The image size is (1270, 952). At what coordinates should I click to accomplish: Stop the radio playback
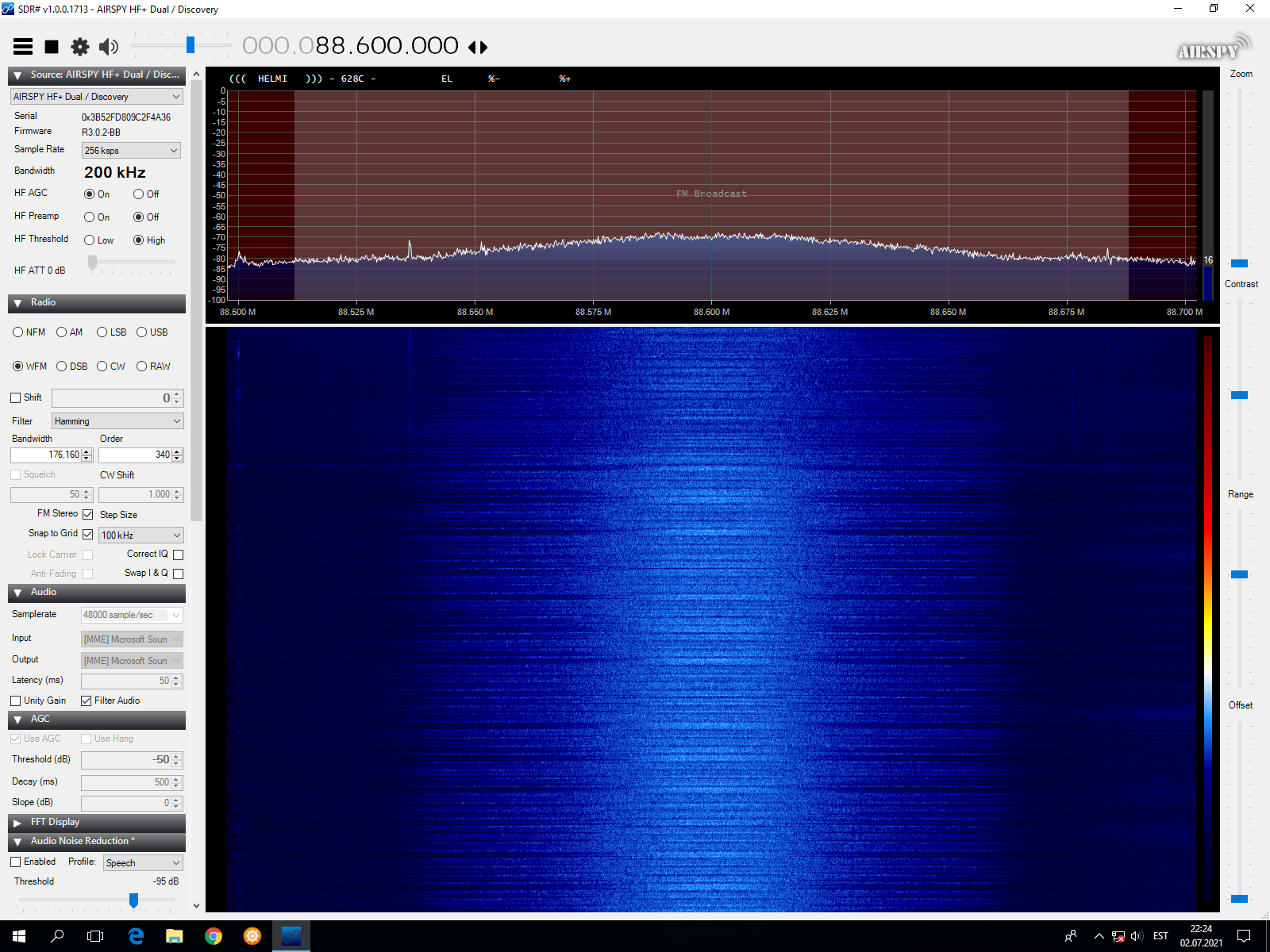(52, 47)
